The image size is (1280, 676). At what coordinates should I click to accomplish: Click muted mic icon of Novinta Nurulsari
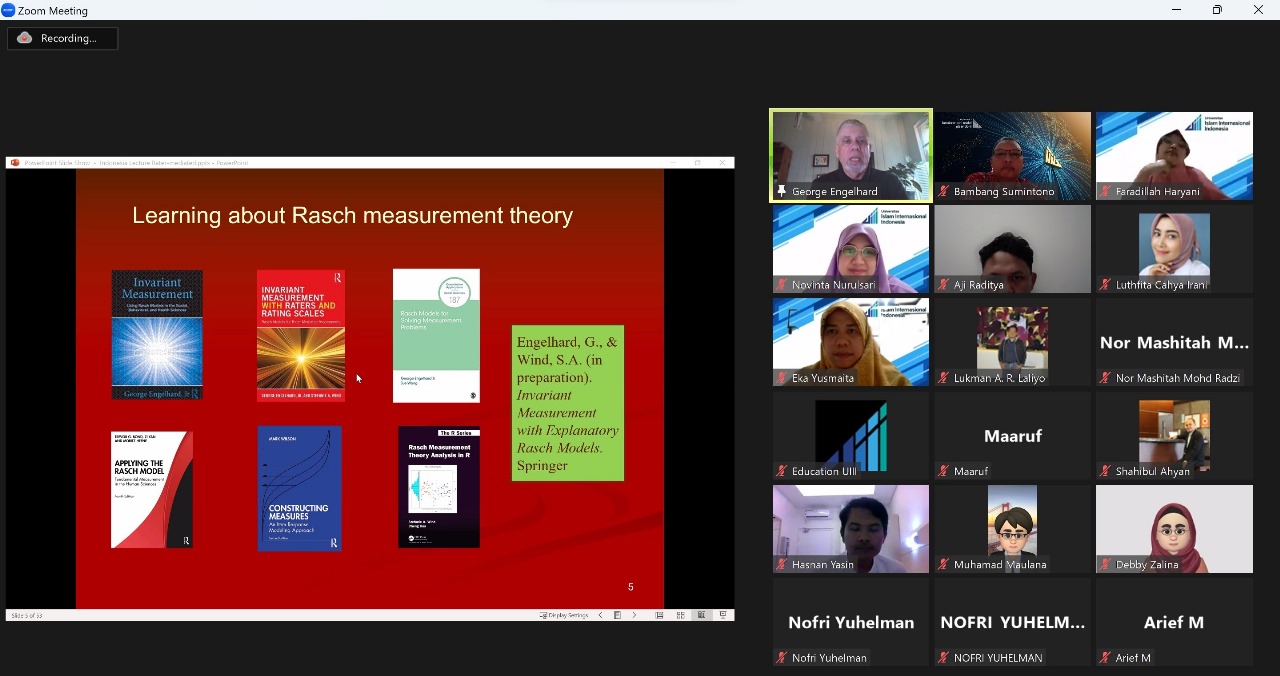point(782,284)
